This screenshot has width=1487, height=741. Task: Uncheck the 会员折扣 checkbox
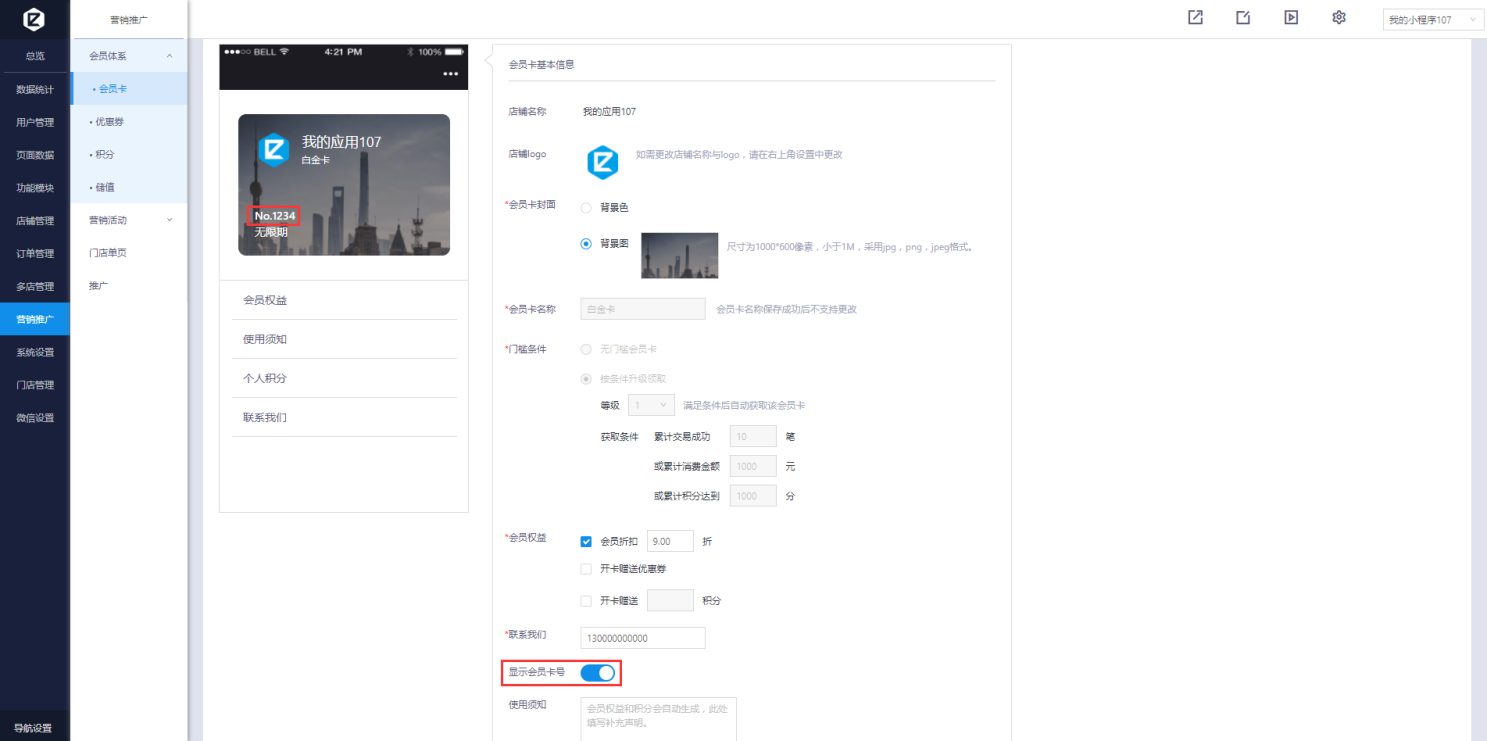coord(586,542)
